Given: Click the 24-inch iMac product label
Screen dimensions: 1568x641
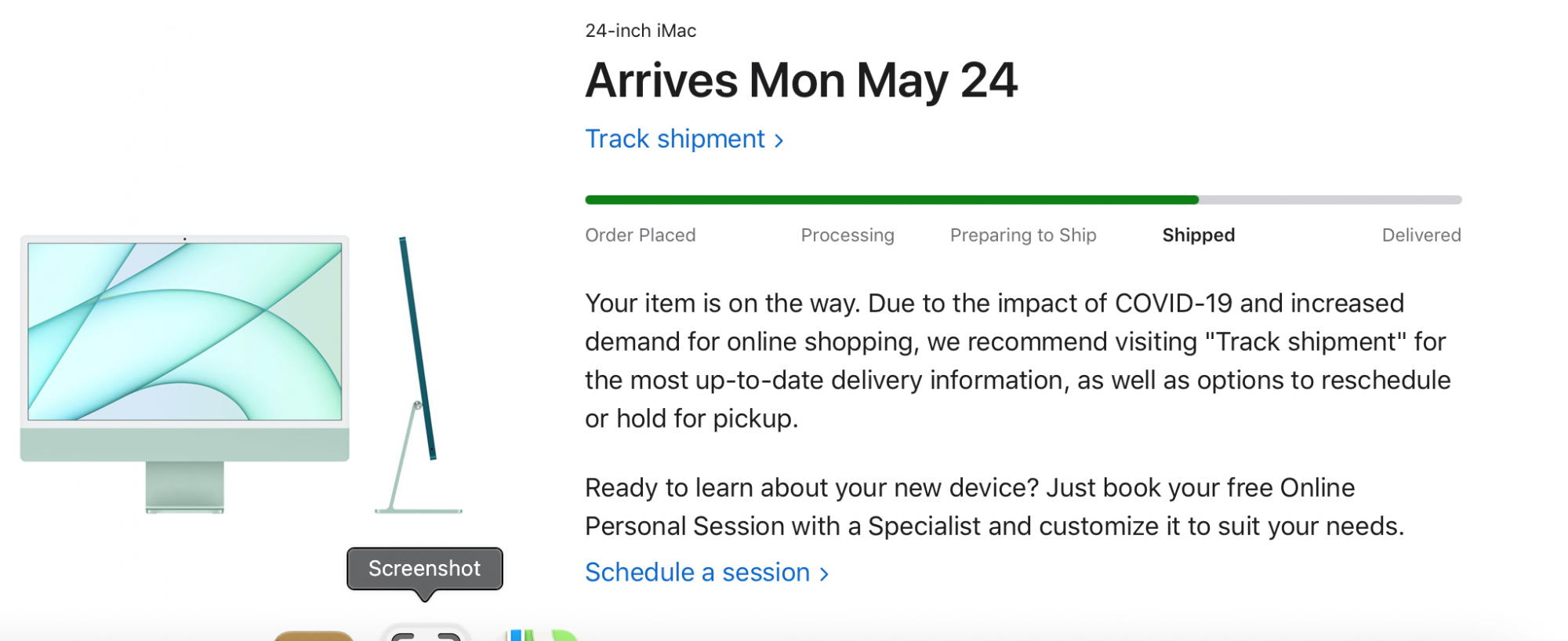Looking at the screenshot, I should point(641,31).
